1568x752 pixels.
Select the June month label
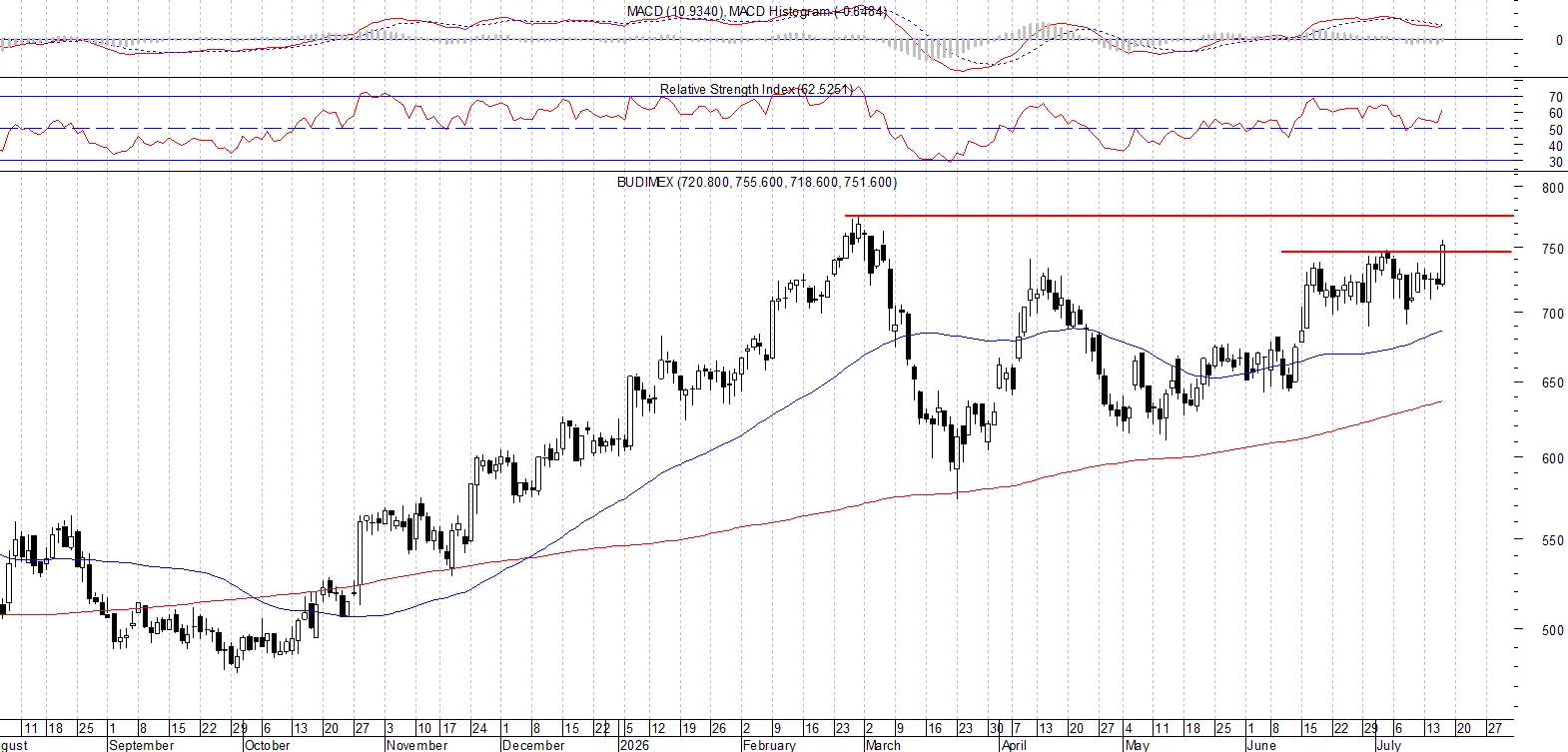(x=1261, y=745)
